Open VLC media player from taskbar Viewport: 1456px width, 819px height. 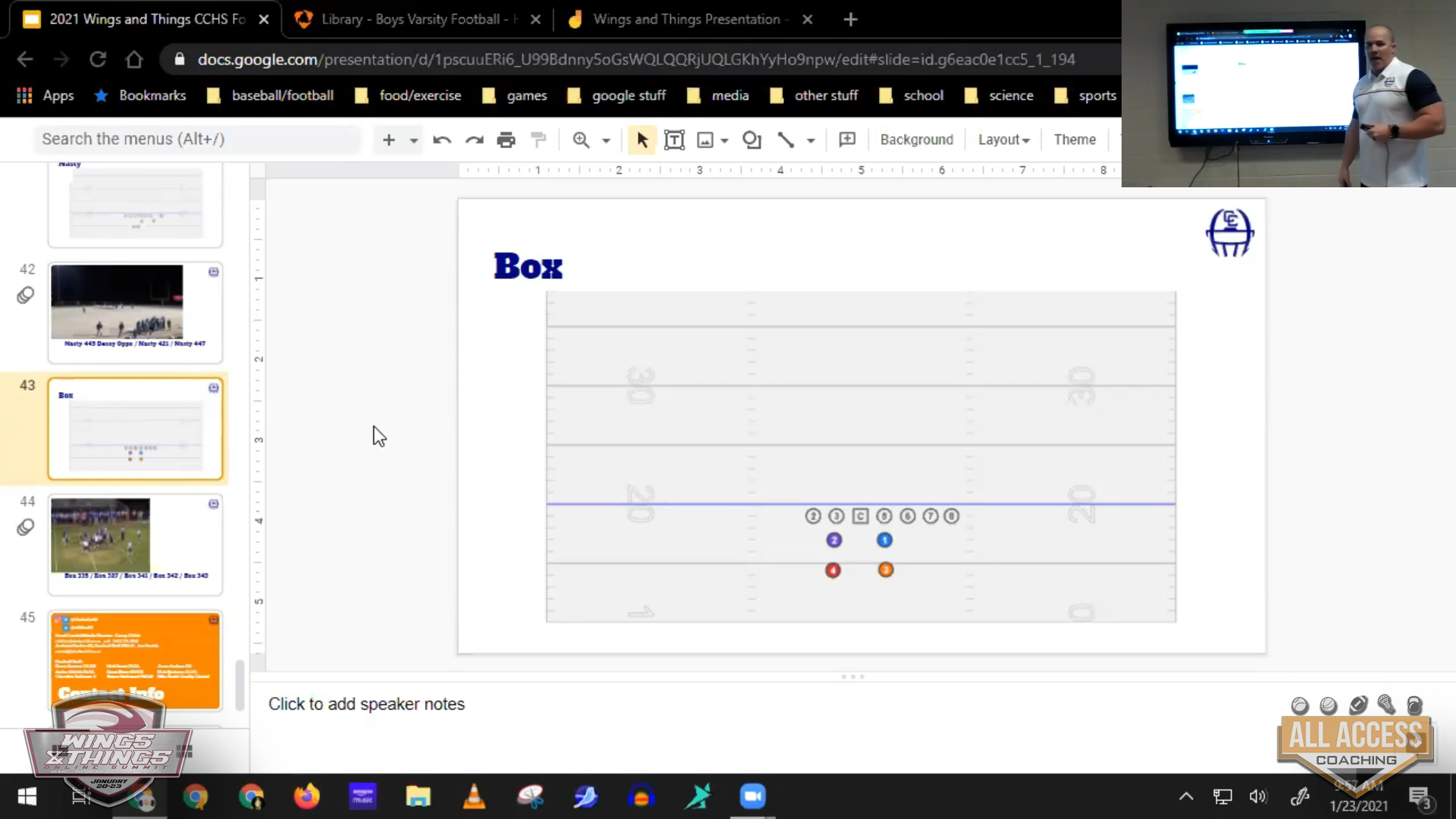pyautogui.click(x=474, y=796)
